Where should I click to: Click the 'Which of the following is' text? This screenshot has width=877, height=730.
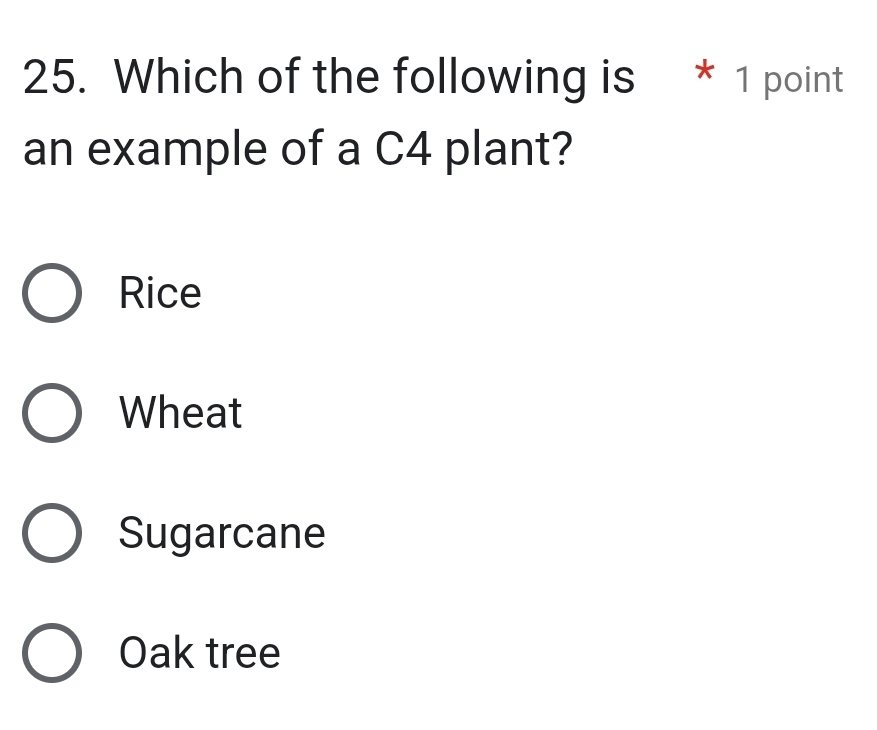(x=374, y=77)
